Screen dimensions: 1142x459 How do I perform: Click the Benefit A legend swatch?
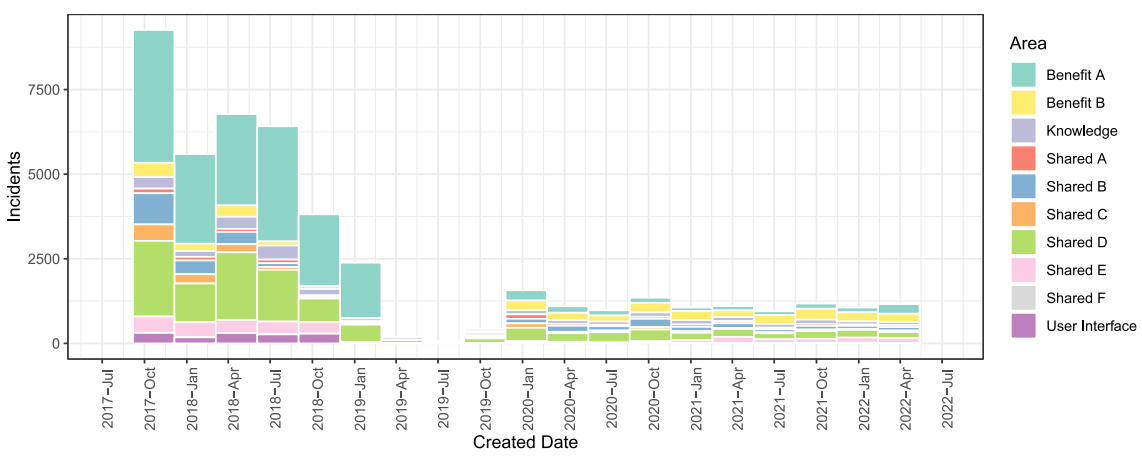pos(1023,75)
